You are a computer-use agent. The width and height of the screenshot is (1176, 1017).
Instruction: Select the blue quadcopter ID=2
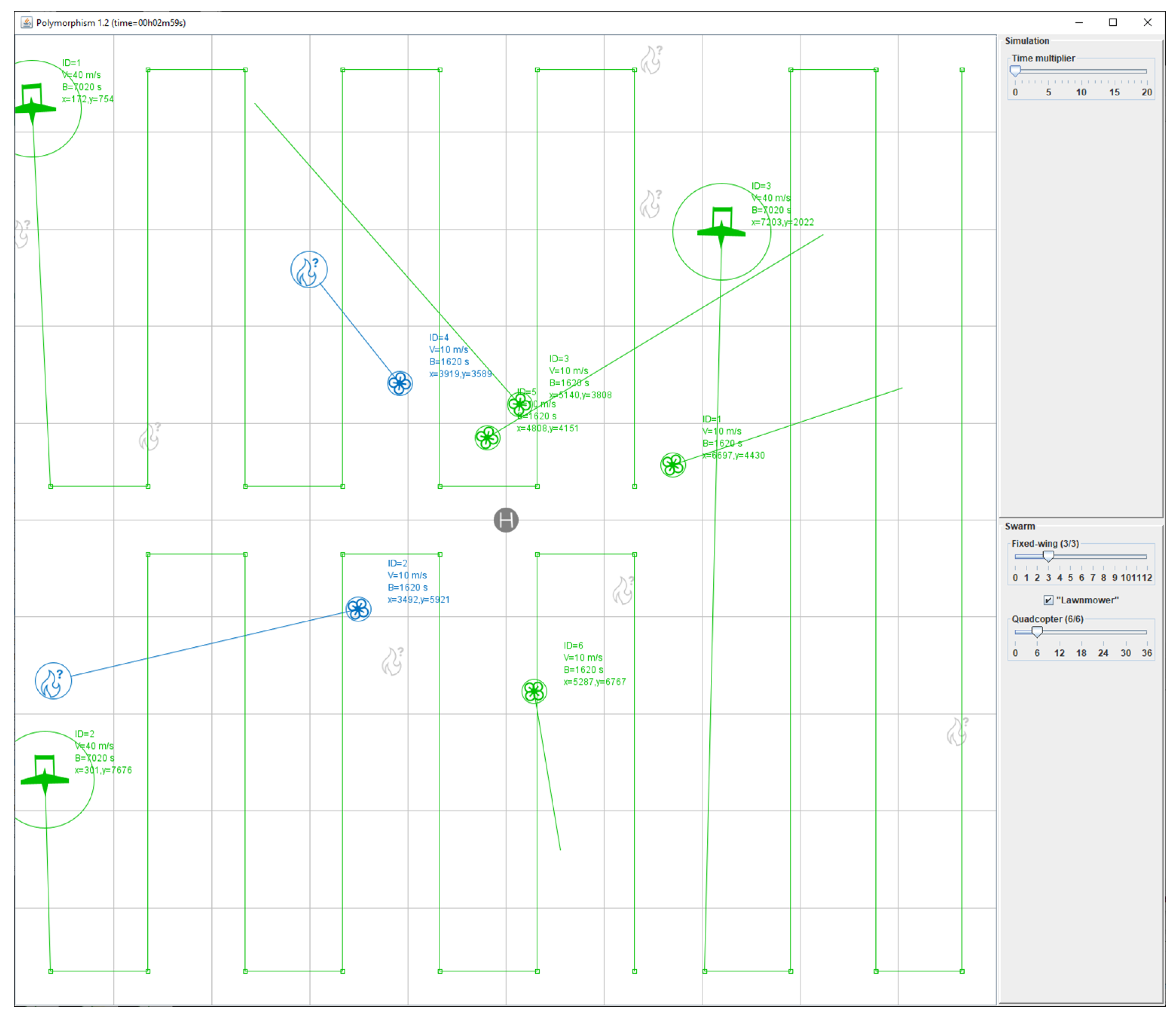358,609
